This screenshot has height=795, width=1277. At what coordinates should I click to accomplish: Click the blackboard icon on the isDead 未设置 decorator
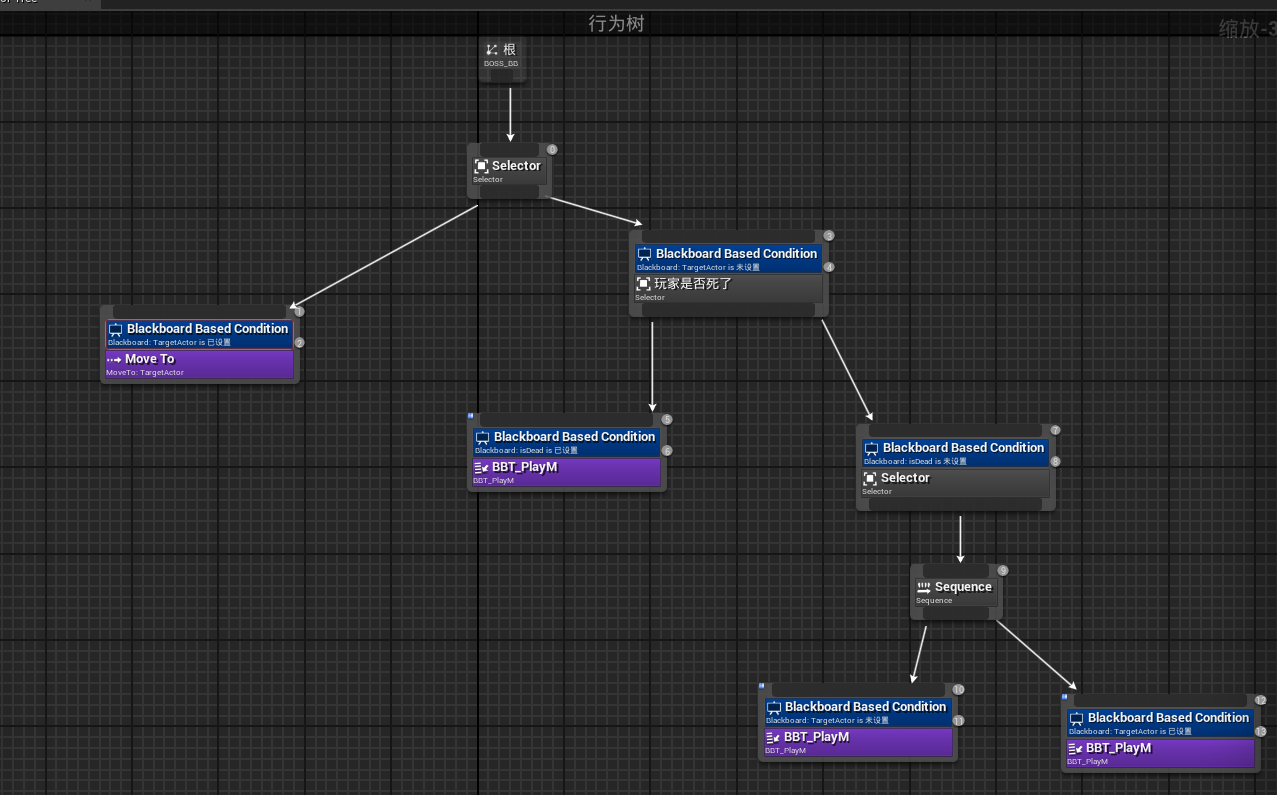871,448
